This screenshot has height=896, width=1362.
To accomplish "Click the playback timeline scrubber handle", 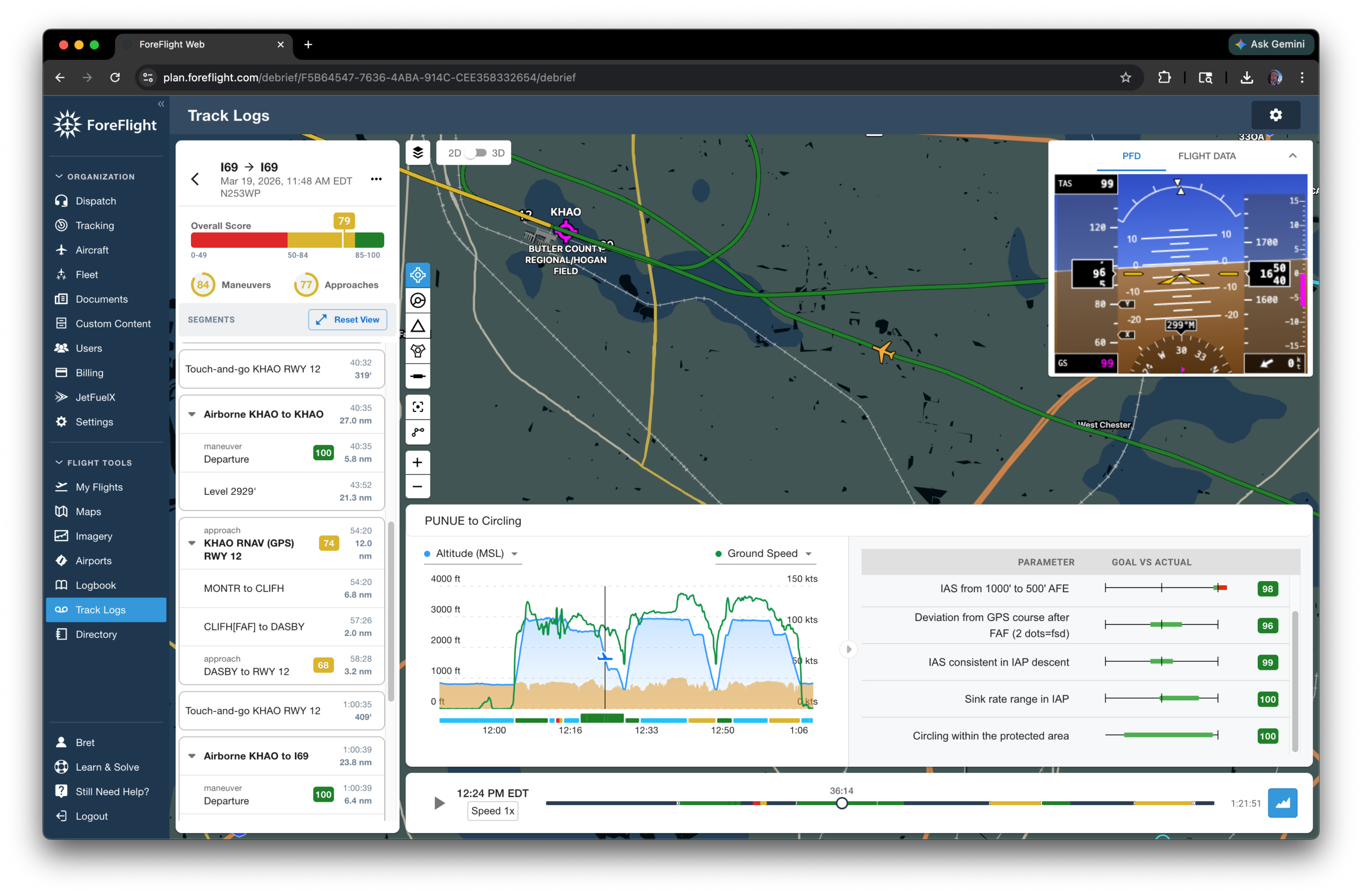I will pos(841,803).
